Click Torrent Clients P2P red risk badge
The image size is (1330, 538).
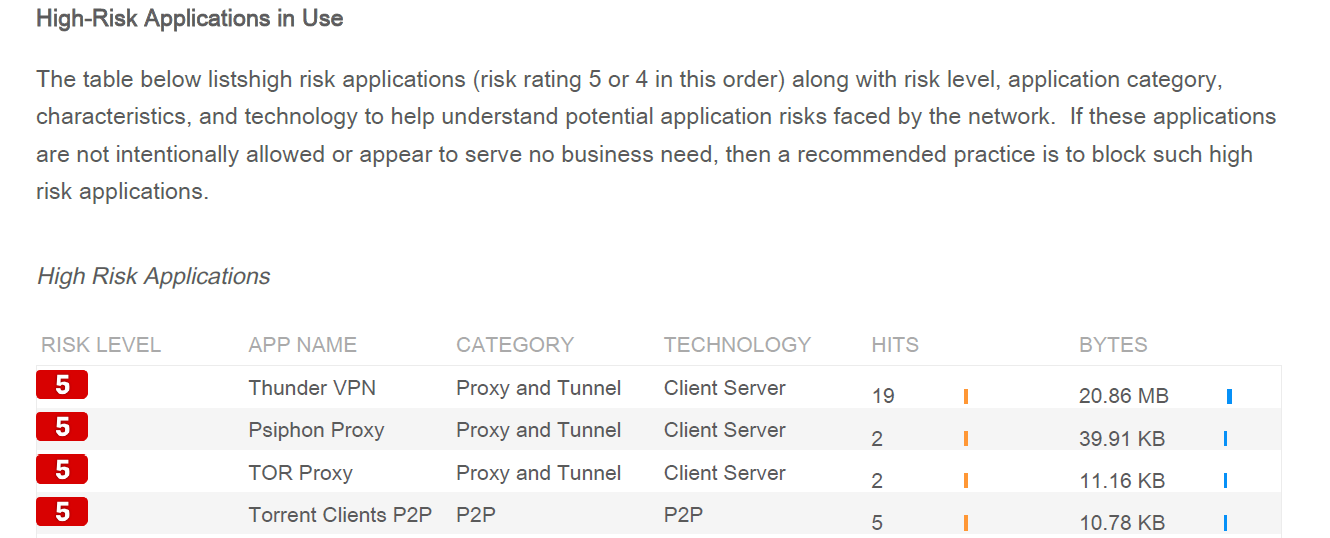62,512
